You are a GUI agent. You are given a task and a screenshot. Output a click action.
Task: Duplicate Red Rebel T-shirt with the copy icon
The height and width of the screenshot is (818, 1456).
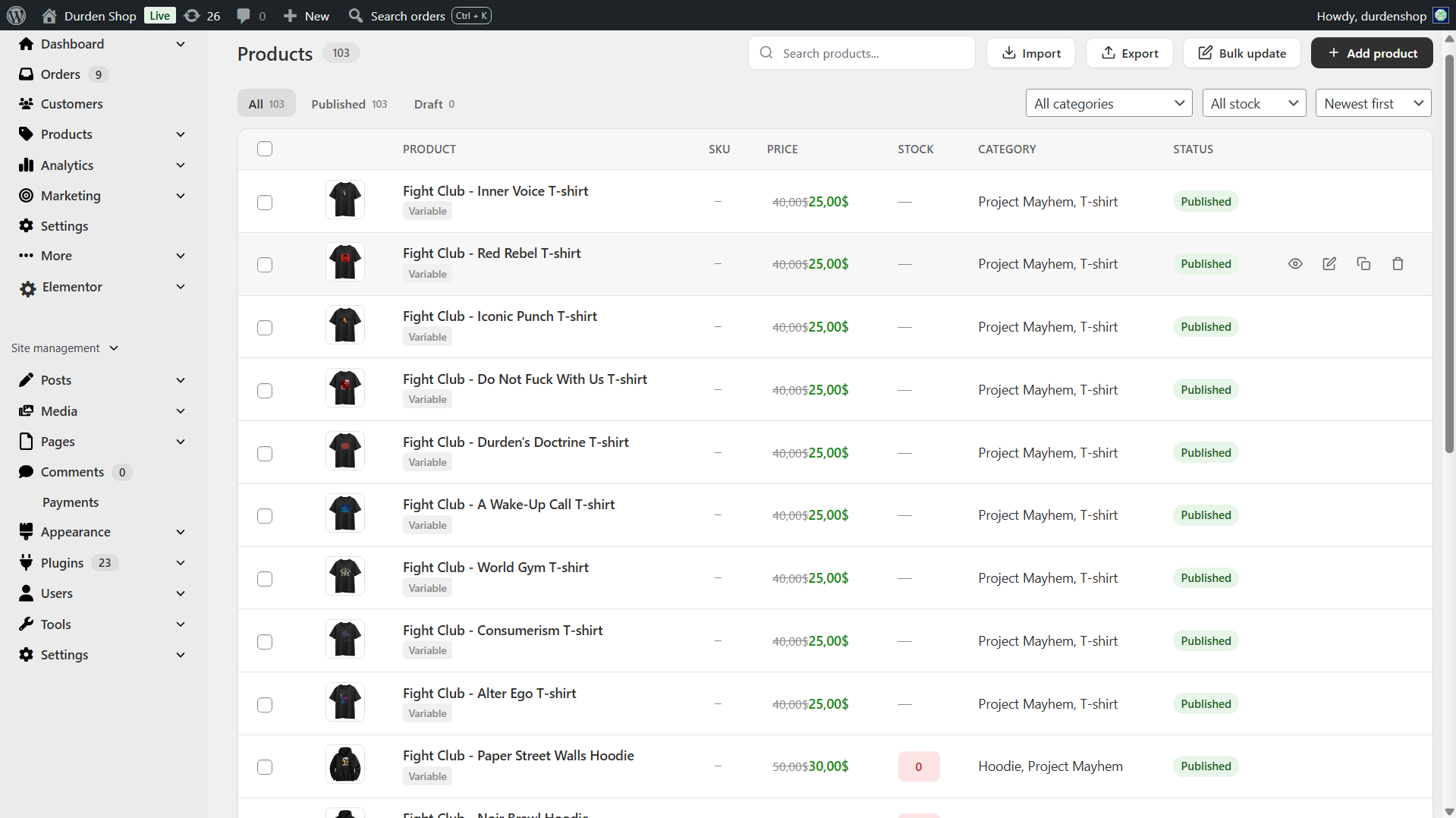tap(1363, 263)
